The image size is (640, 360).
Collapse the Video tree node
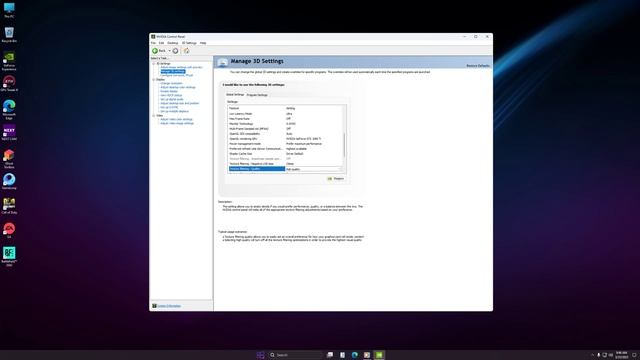coord(154,116)
